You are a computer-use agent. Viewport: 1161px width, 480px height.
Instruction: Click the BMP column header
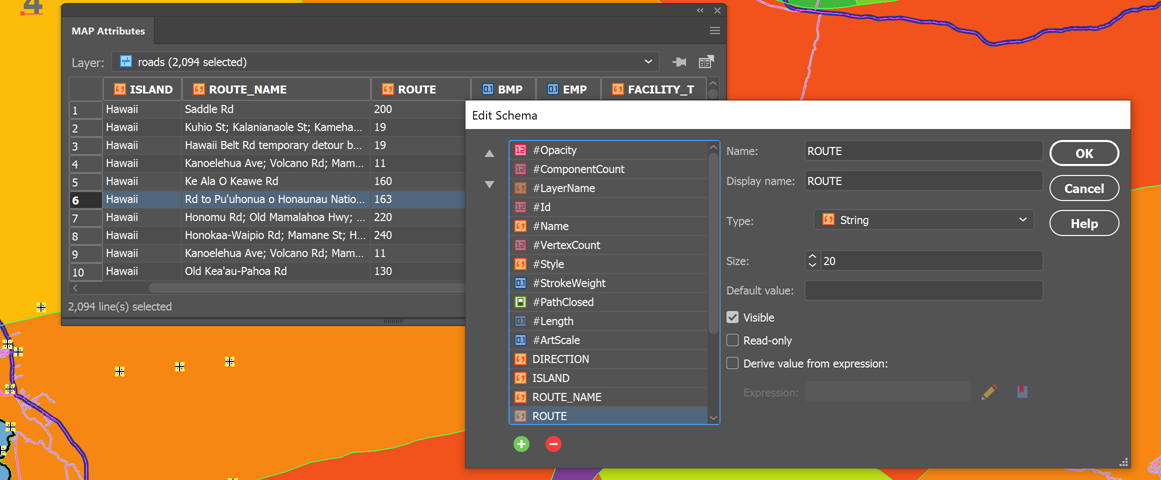click(503, 90)
